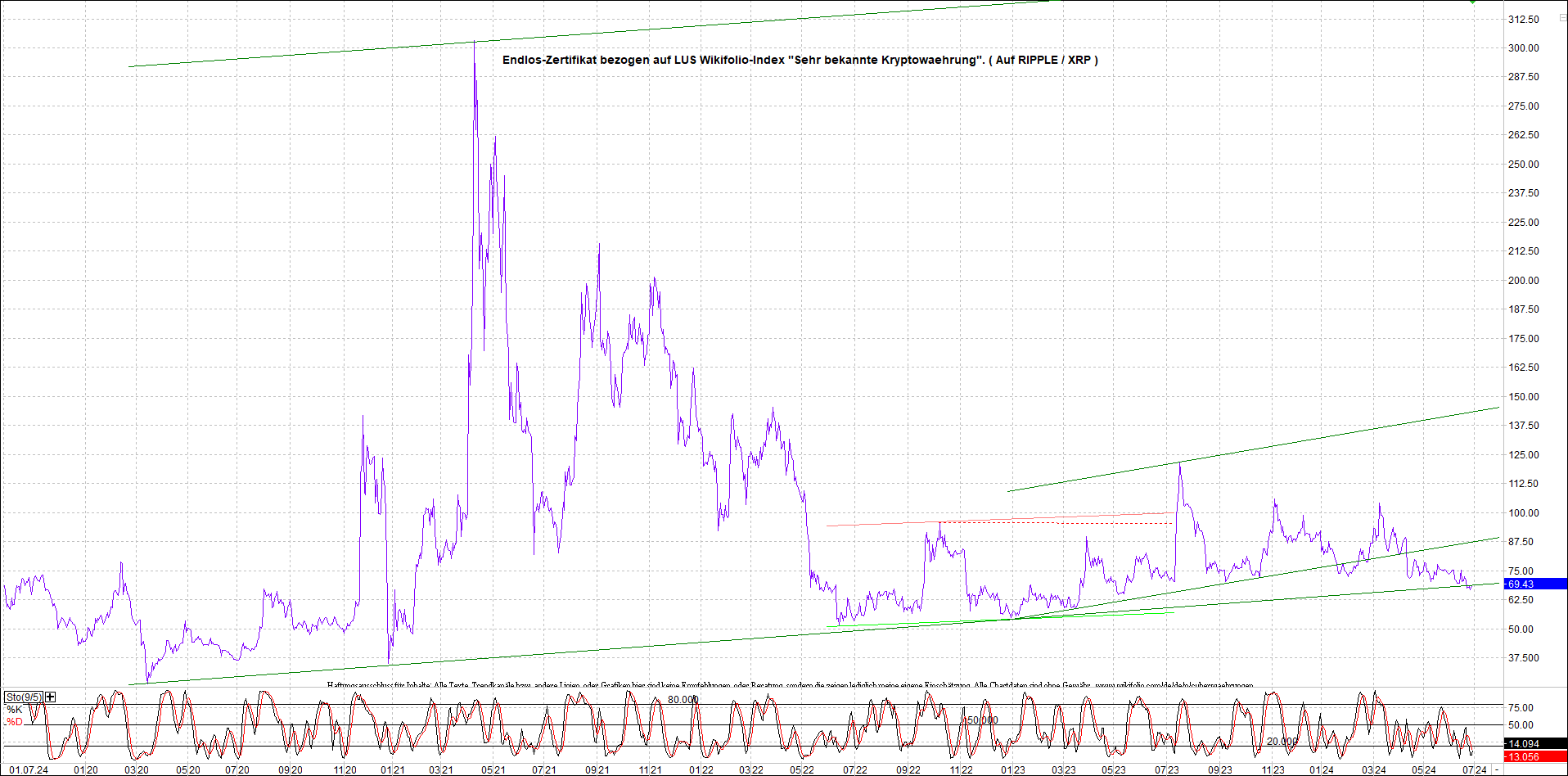Click the red 13.056 stochastic value tag

click(1535, 756)
